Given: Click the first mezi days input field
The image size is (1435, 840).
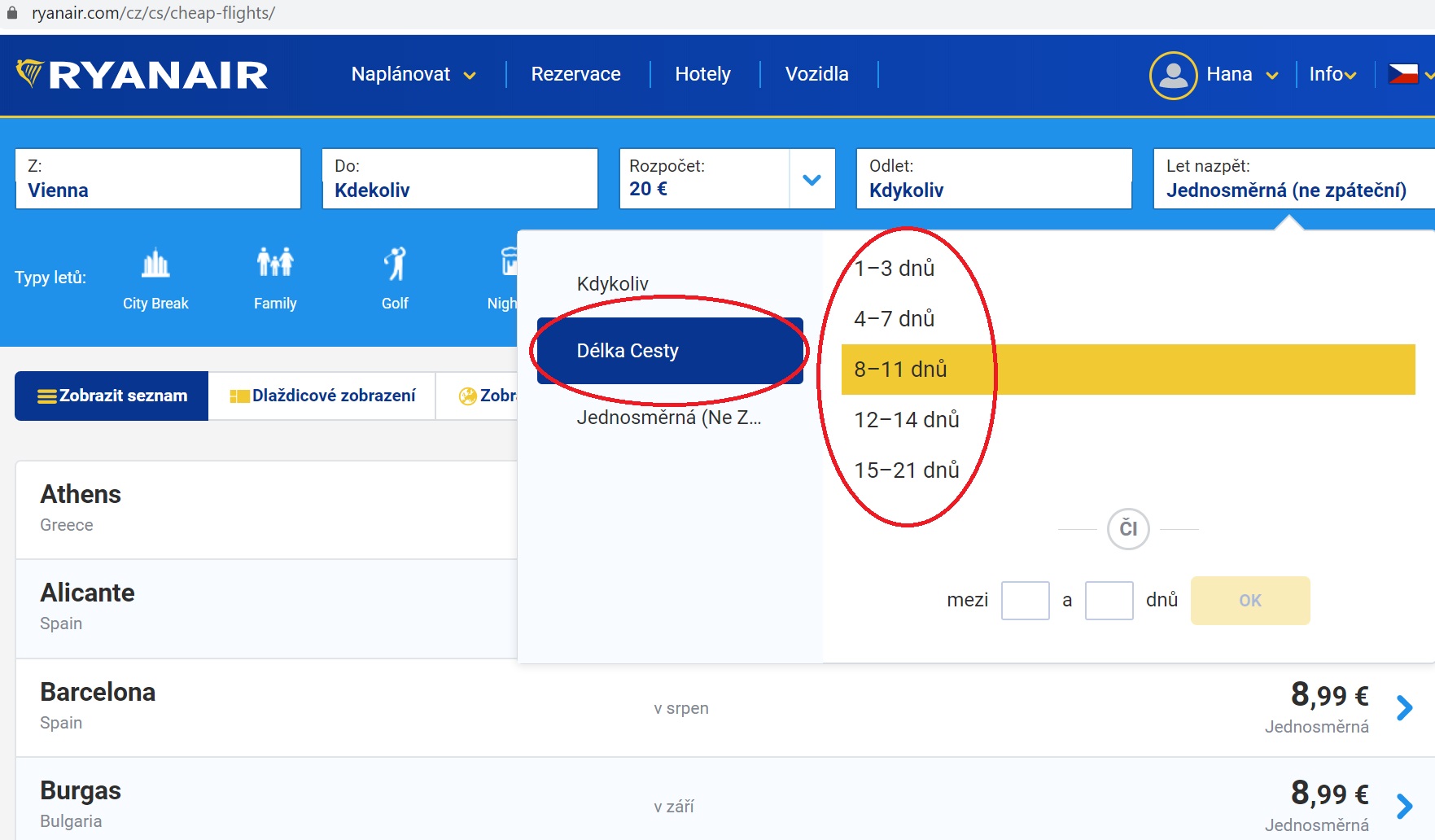Looking at the screenshot, I should tap(1025, 600).
